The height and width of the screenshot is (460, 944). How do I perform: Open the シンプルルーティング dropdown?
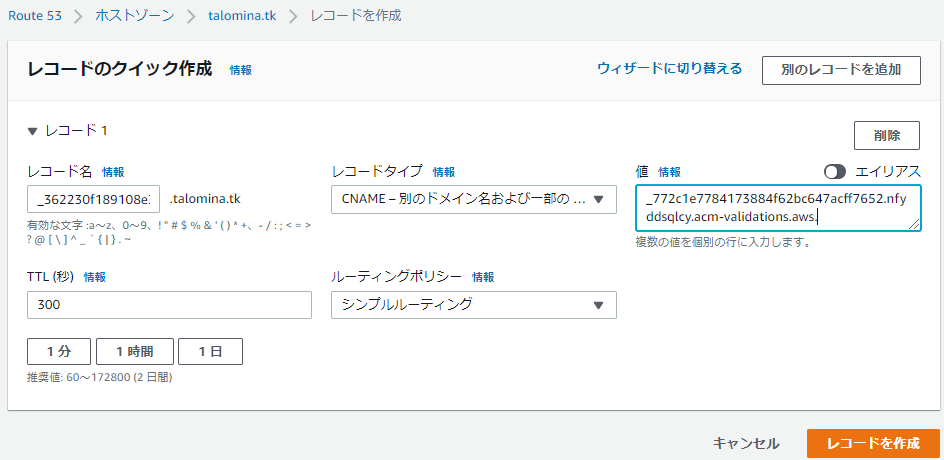pyautogui.click(x=474, y=305)
